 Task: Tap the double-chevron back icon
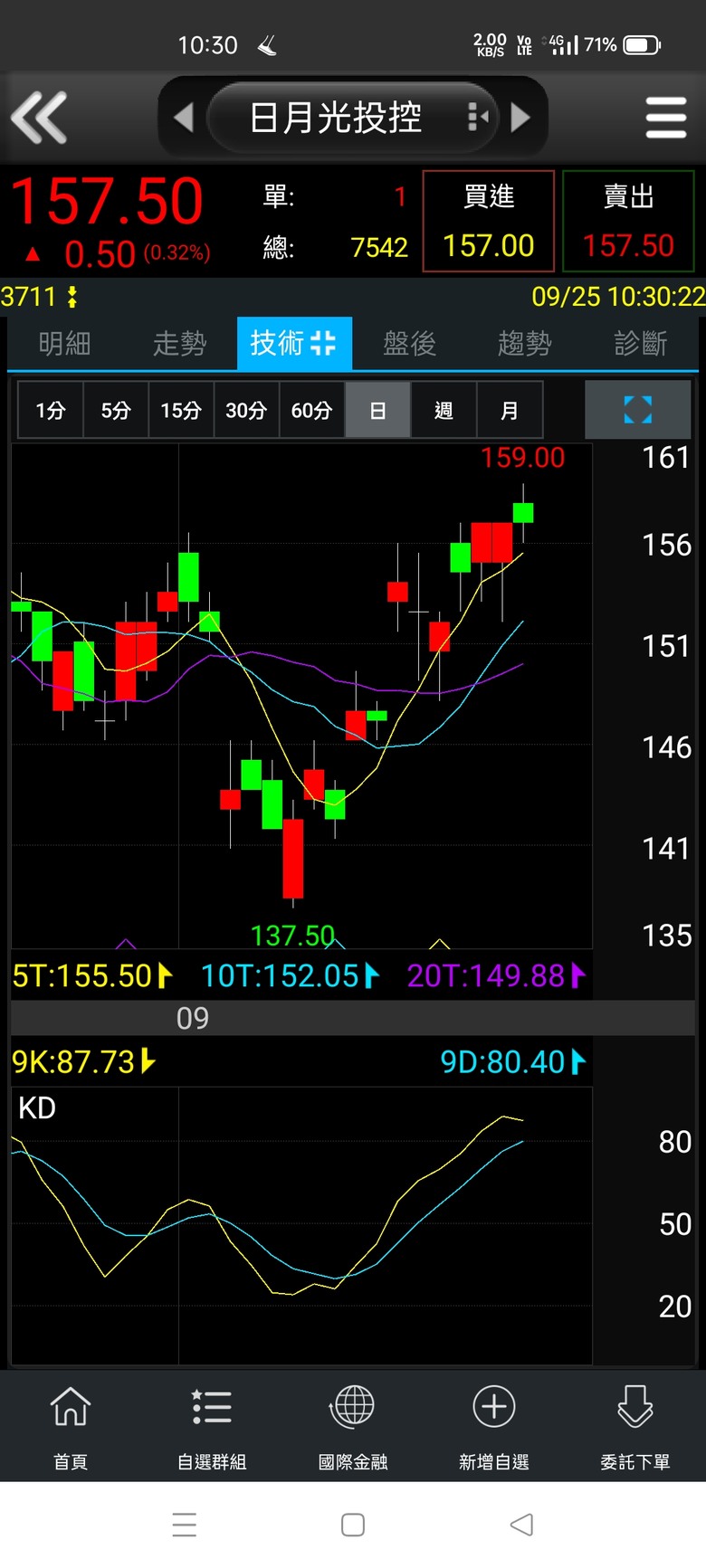39,118
